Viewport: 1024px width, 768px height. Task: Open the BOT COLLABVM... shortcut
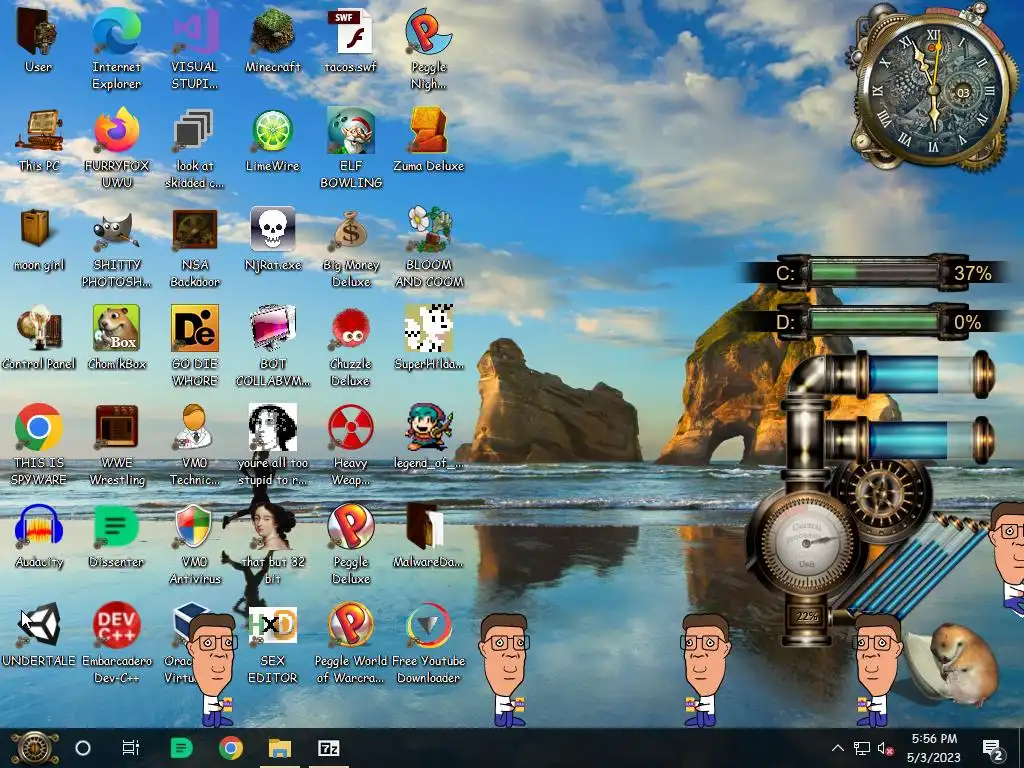click(x=273, y=345)
